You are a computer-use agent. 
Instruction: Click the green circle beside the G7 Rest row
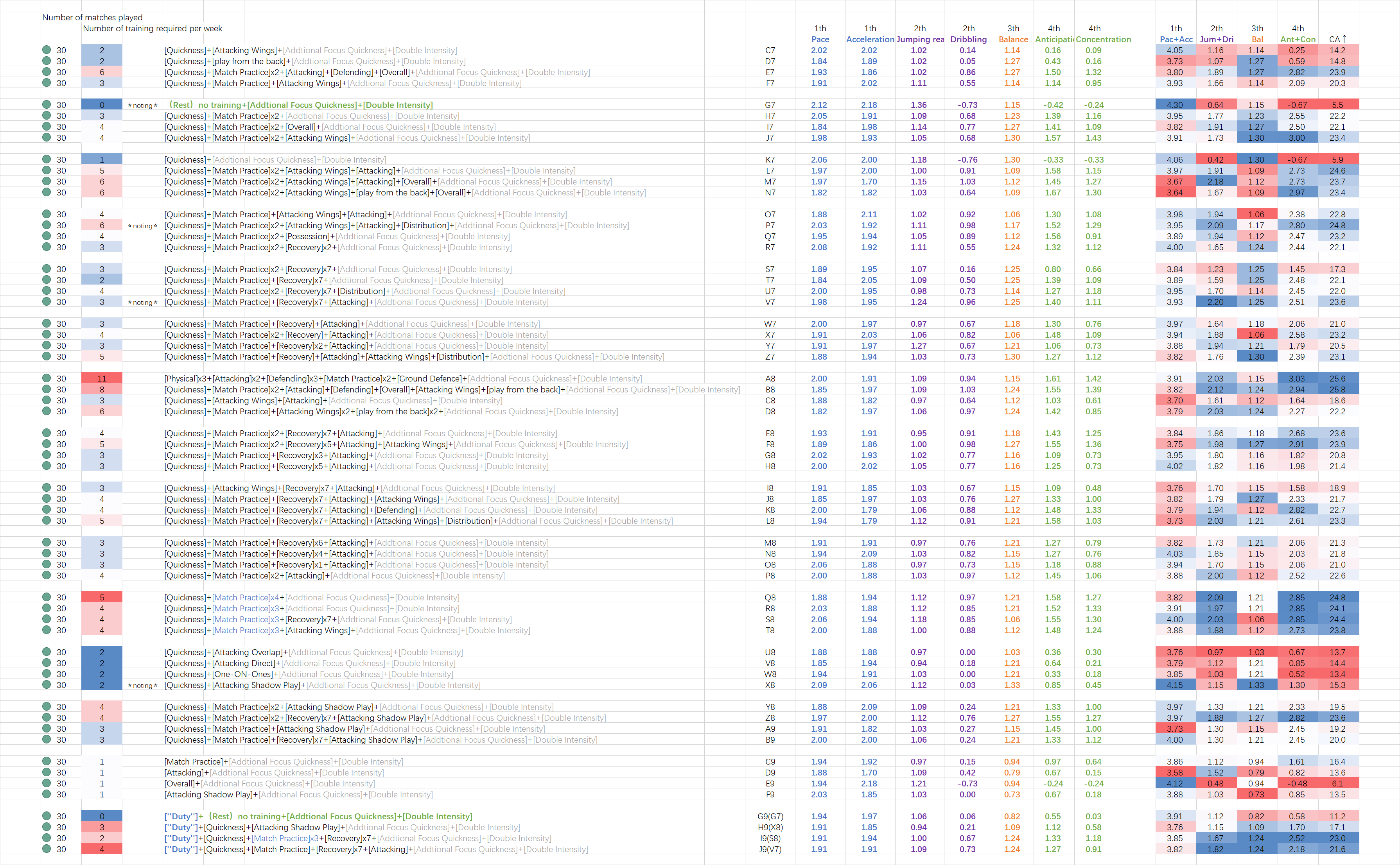coord(47,105)
